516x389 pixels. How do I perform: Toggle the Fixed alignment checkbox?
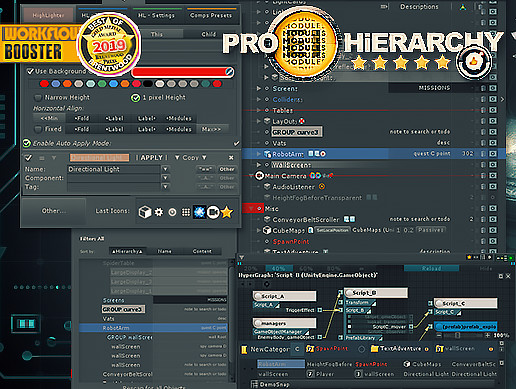coord(38,129)
